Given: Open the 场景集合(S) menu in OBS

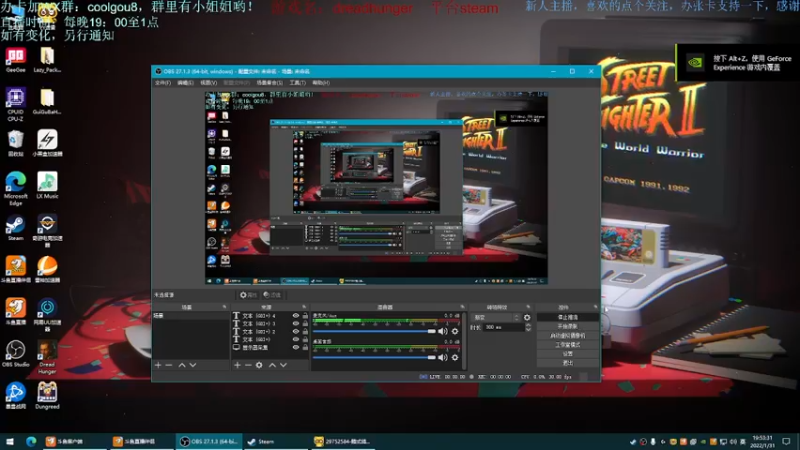Looking at the screenshot, I should 269,83.
